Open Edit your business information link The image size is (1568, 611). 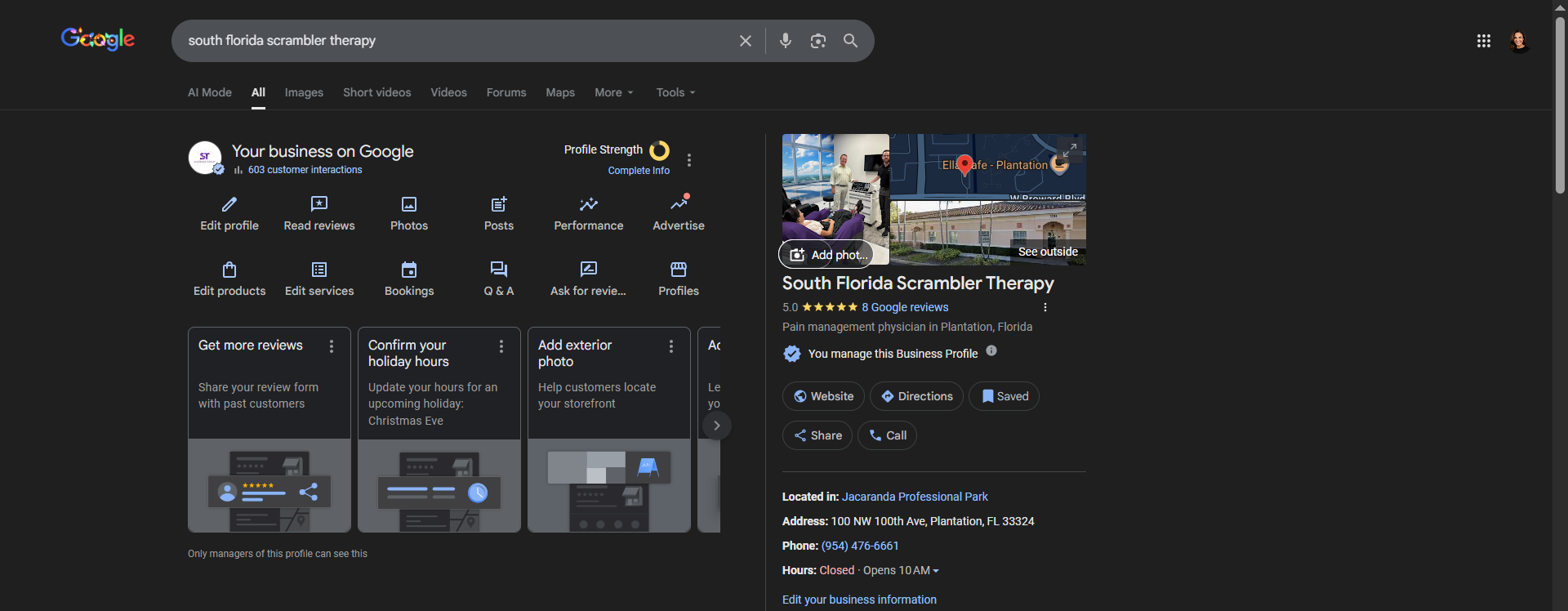[859, 600]
